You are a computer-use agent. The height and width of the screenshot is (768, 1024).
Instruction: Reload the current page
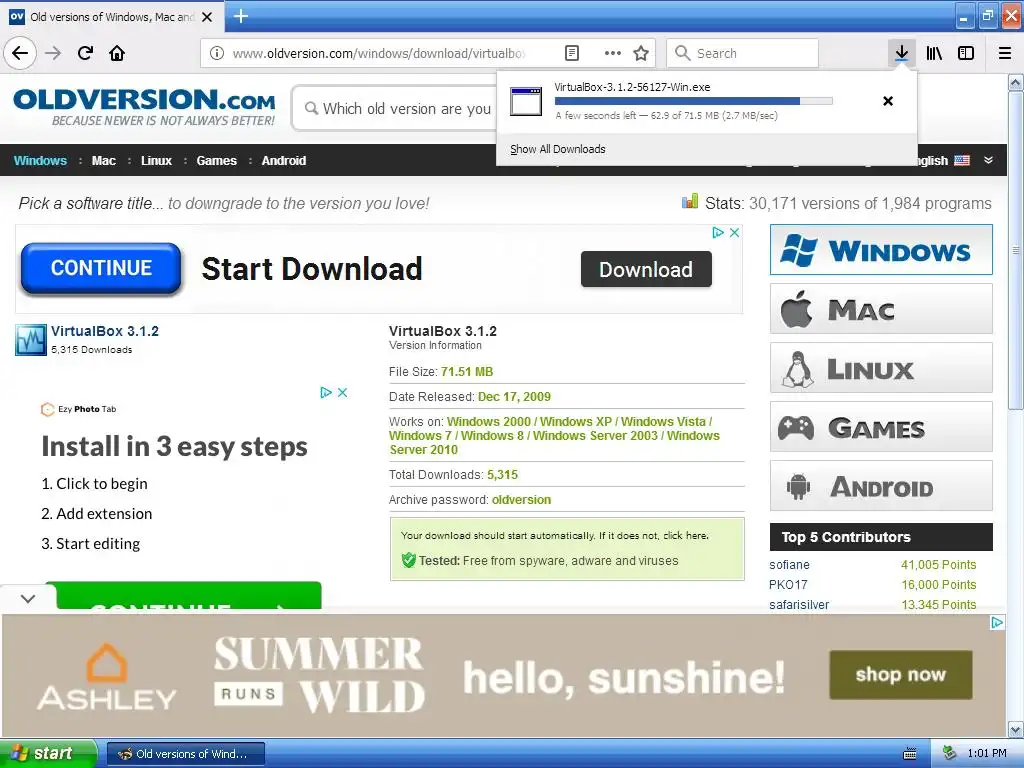(85, 53)
